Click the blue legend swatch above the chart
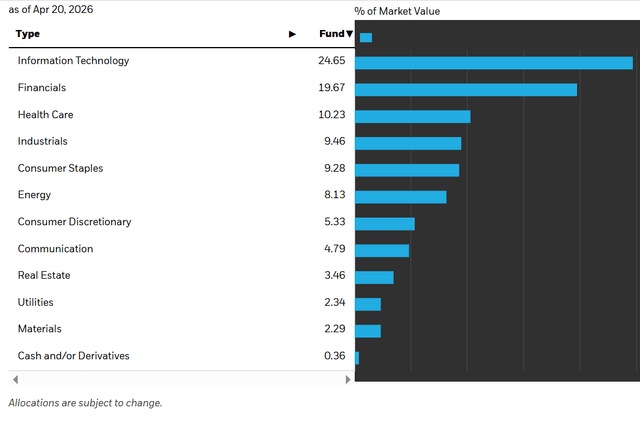This screenshot has height=434, width=640. coord(365,38)
